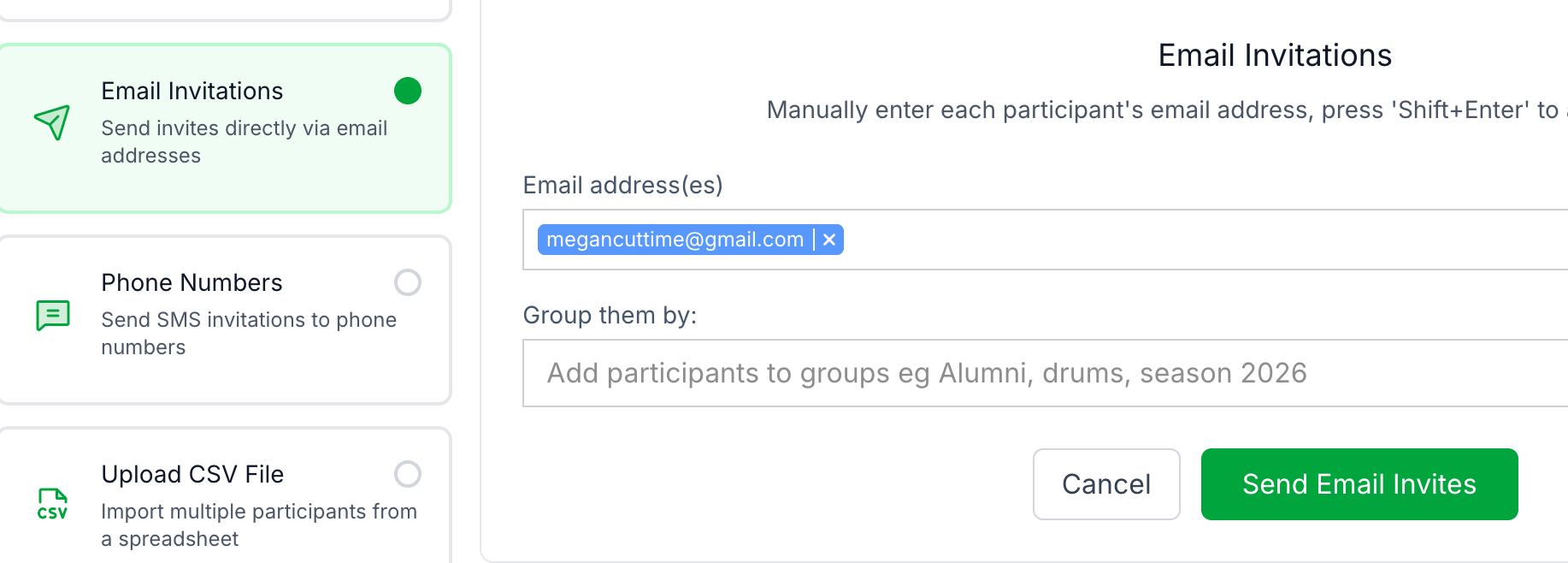Focus the Email address(es) input field
This screenshot has height=563, width=1568.
point(1197,240)
